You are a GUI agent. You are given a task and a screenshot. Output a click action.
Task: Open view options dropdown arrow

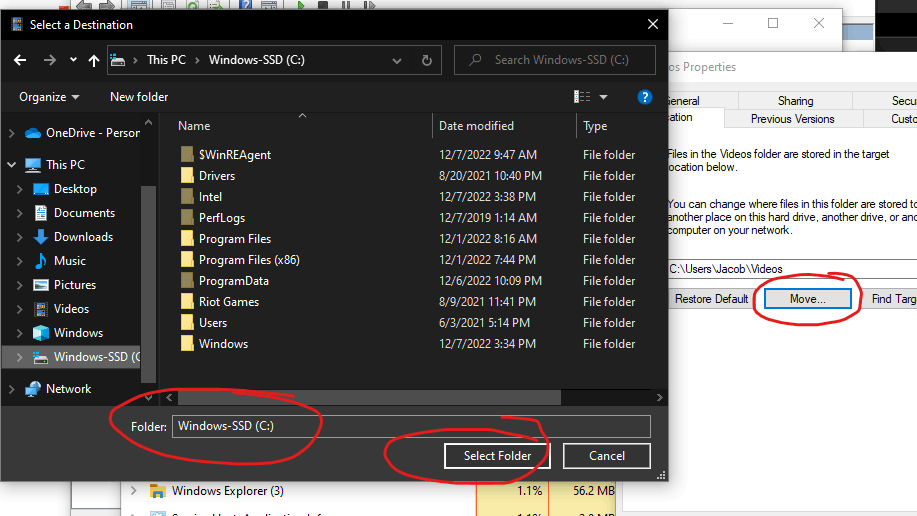click(x=604, y=97)
